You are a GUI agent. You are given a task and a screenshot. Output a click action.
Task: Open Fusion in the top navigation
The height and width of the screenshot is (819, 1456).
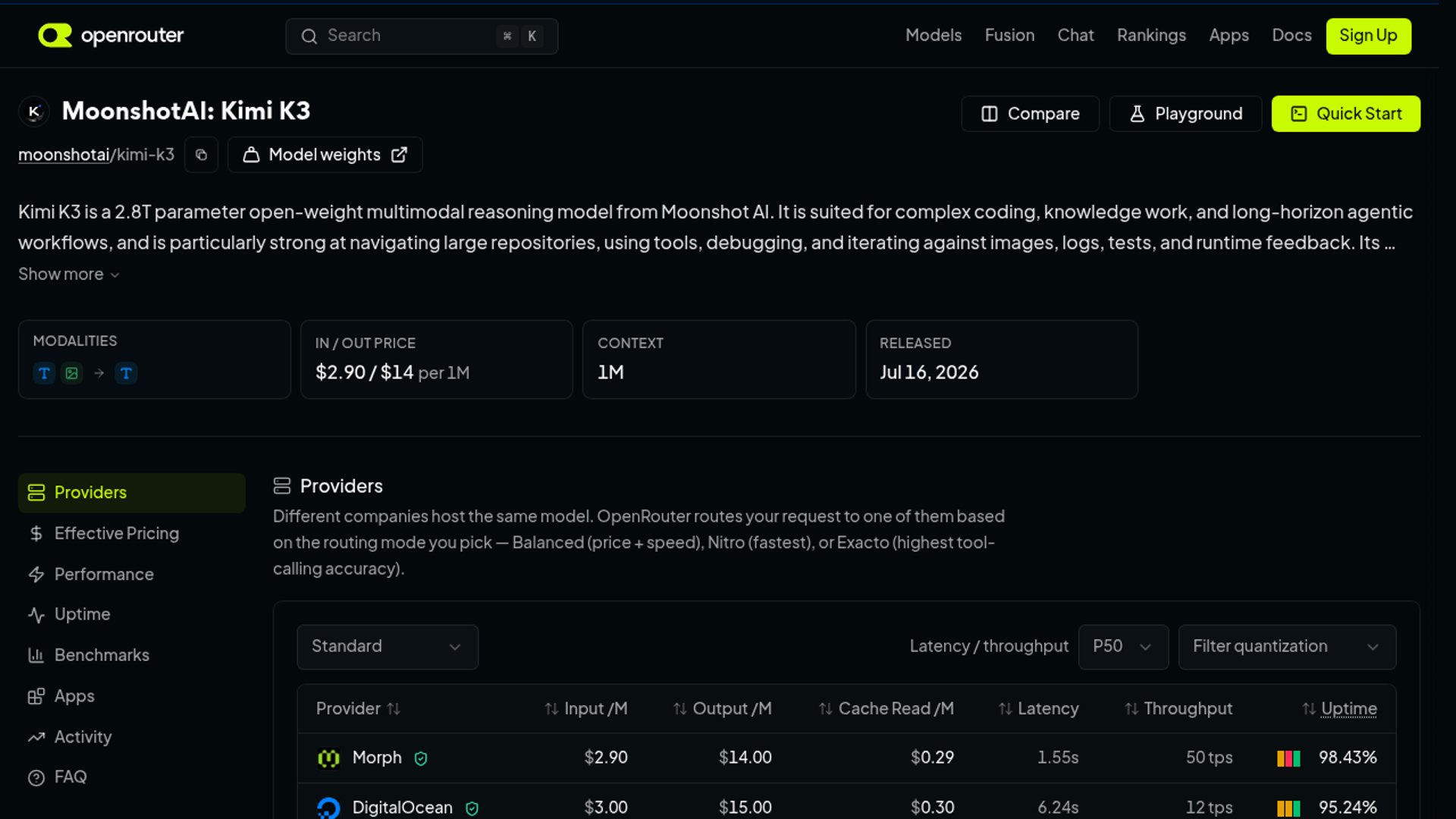pos(1009,36)
